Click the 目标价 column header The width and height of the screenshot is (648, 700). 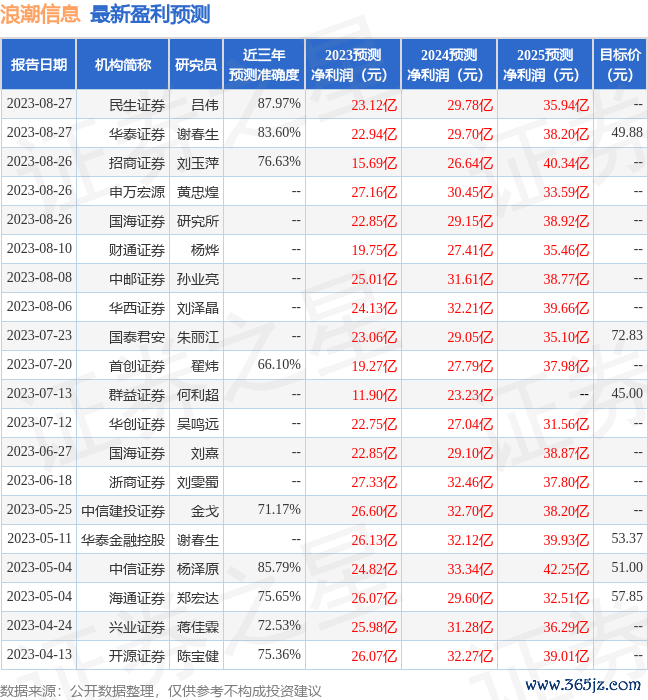(x=620, y=65)
